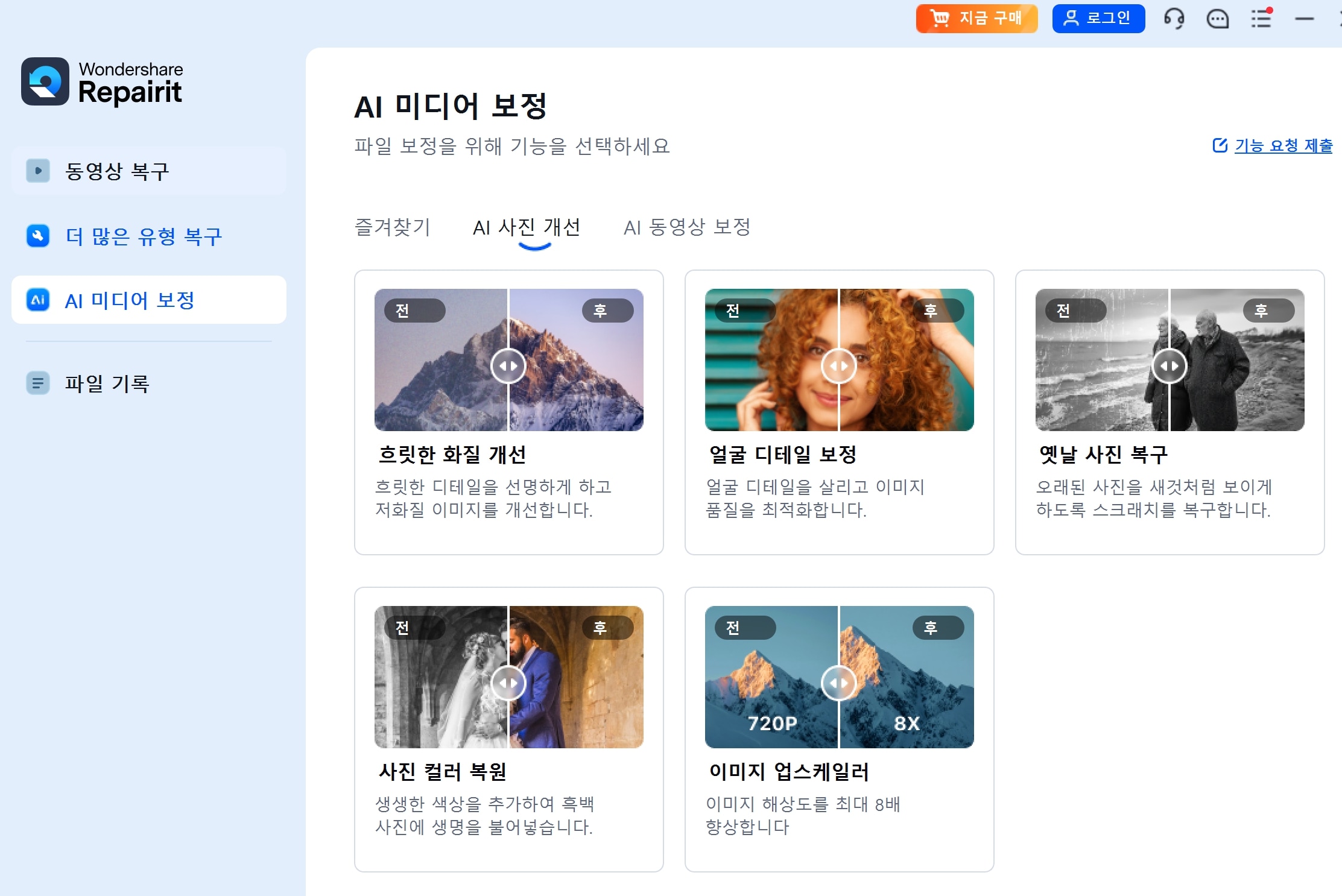Click the 기능 요청 제출 edit icon
Screen dimensions: 1342x896
point(1220,145)
